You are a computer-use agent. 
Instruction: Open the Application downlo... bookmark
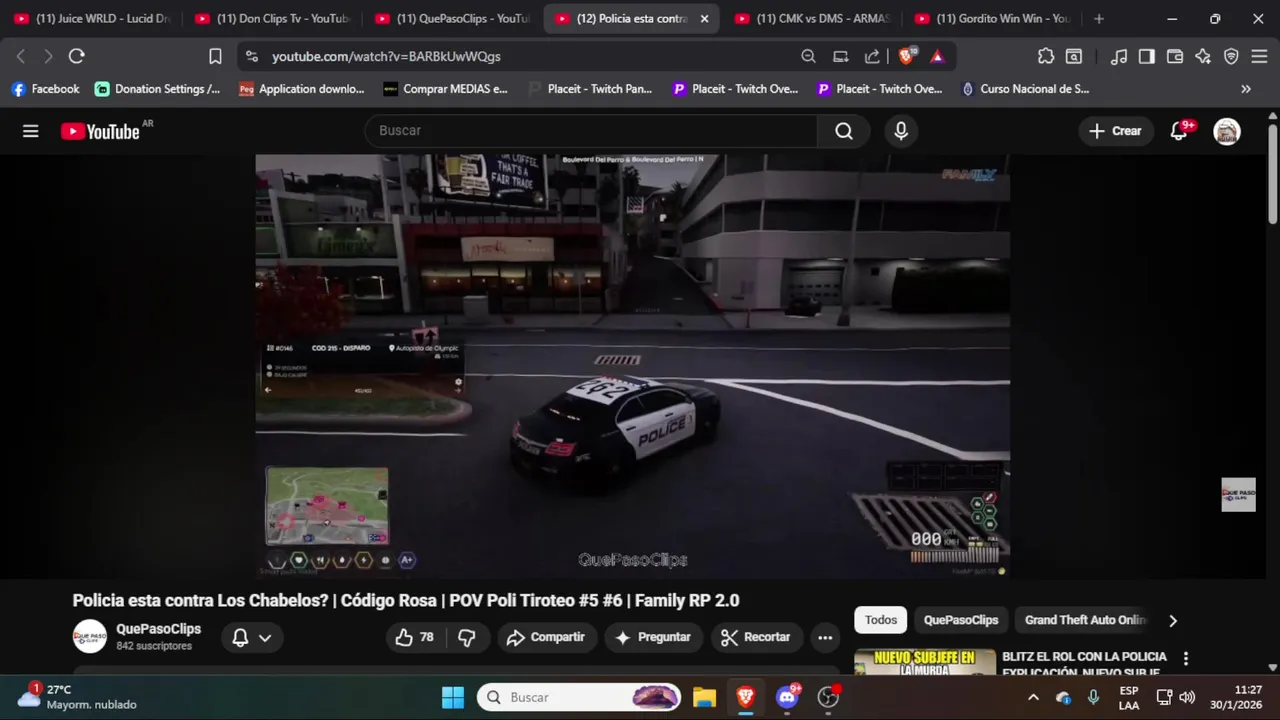coord(302,89)
